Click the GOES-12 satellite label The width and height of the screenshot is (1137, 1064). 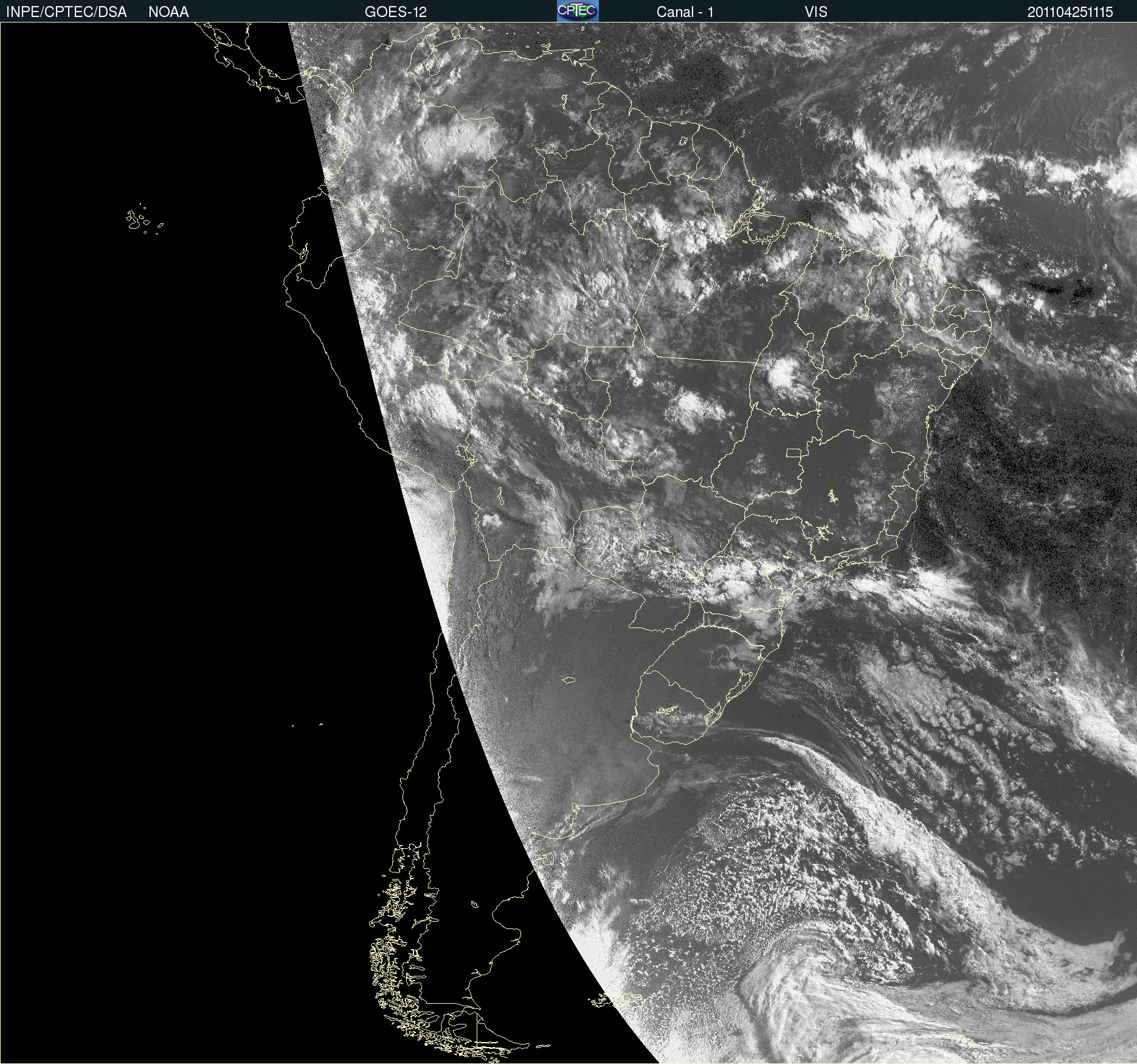click(396, 12)
